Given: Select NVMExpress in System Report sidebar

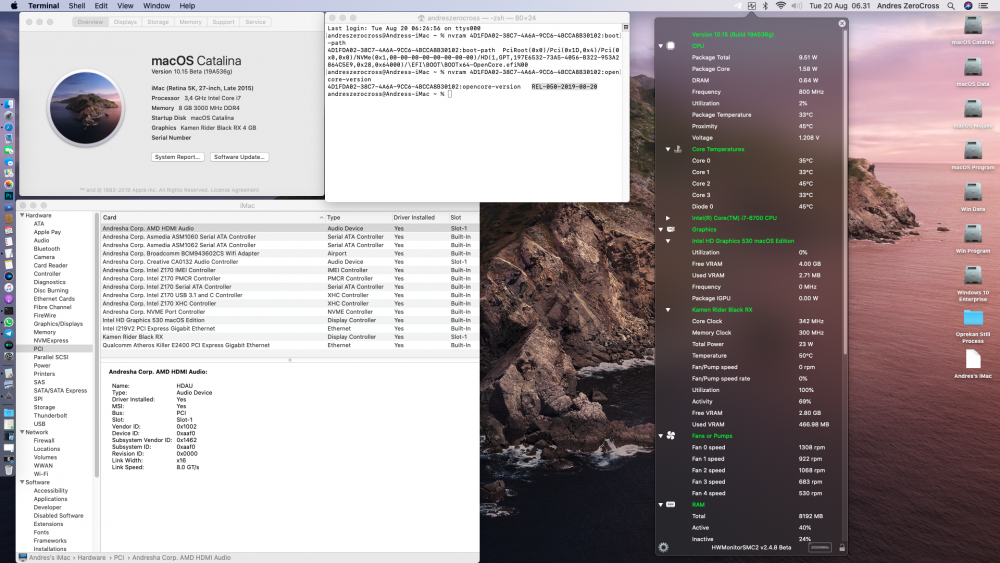Looking at the screenshot, I should [x=51, y=340].
